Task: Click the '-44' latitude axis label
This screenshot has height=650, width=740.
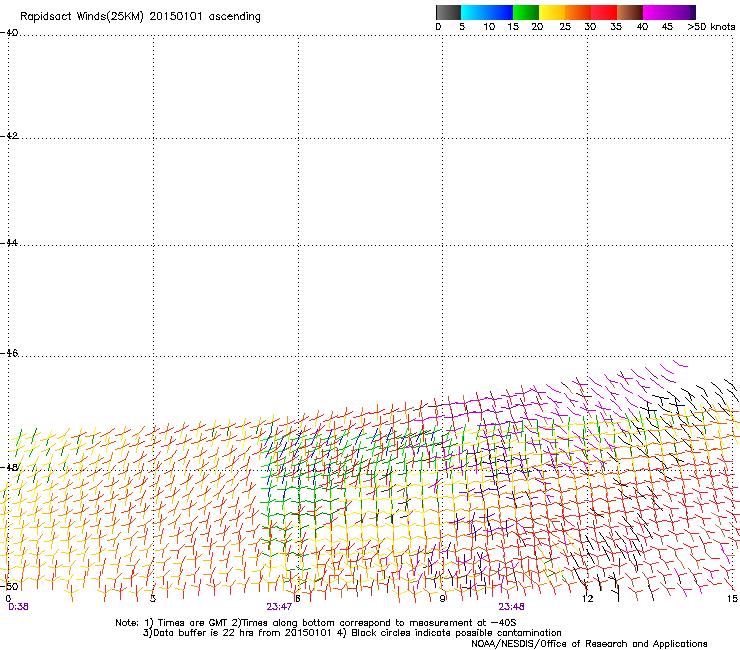Action: (x=9, y=243)
